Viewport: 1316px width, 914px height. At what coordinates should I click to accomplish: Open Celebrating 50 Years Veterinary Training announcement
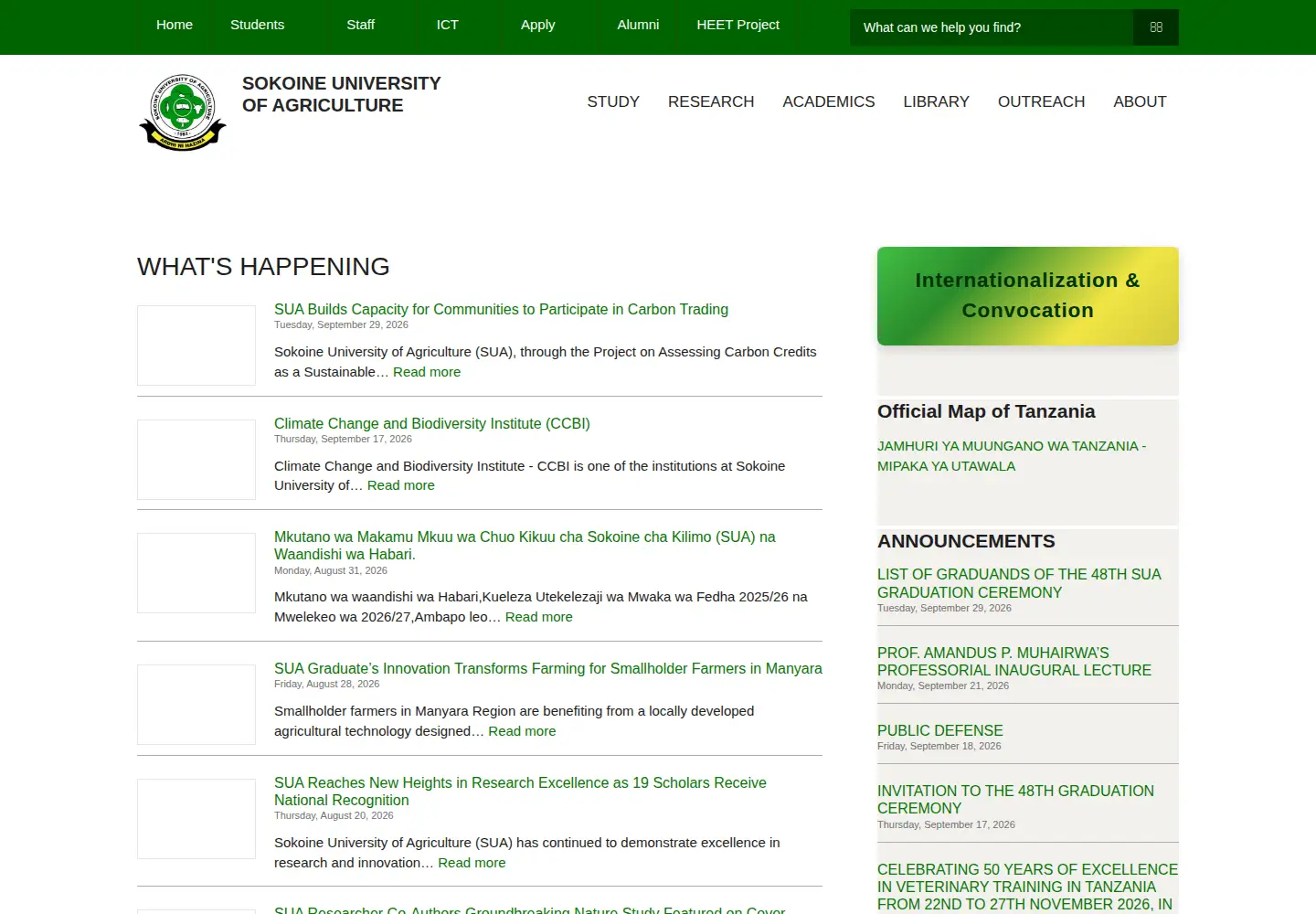pos(1027,887)
